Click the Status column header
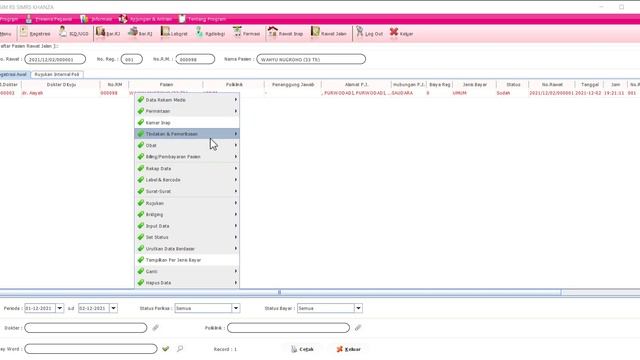This screenshot has height=360, width=640. (x=513, y=84)
